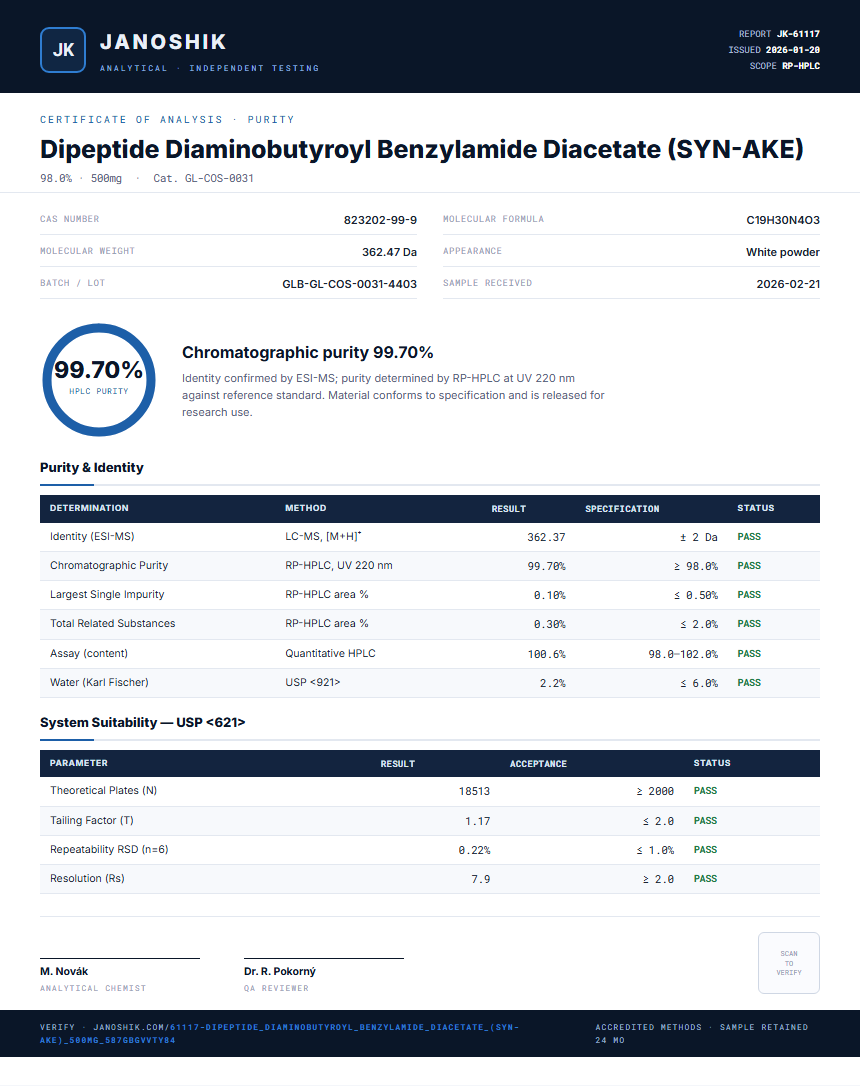The image size is (860, 1086).
Task: Select batch lot GLB-GL-COS-0031-4403
Action: pos(349,283)
